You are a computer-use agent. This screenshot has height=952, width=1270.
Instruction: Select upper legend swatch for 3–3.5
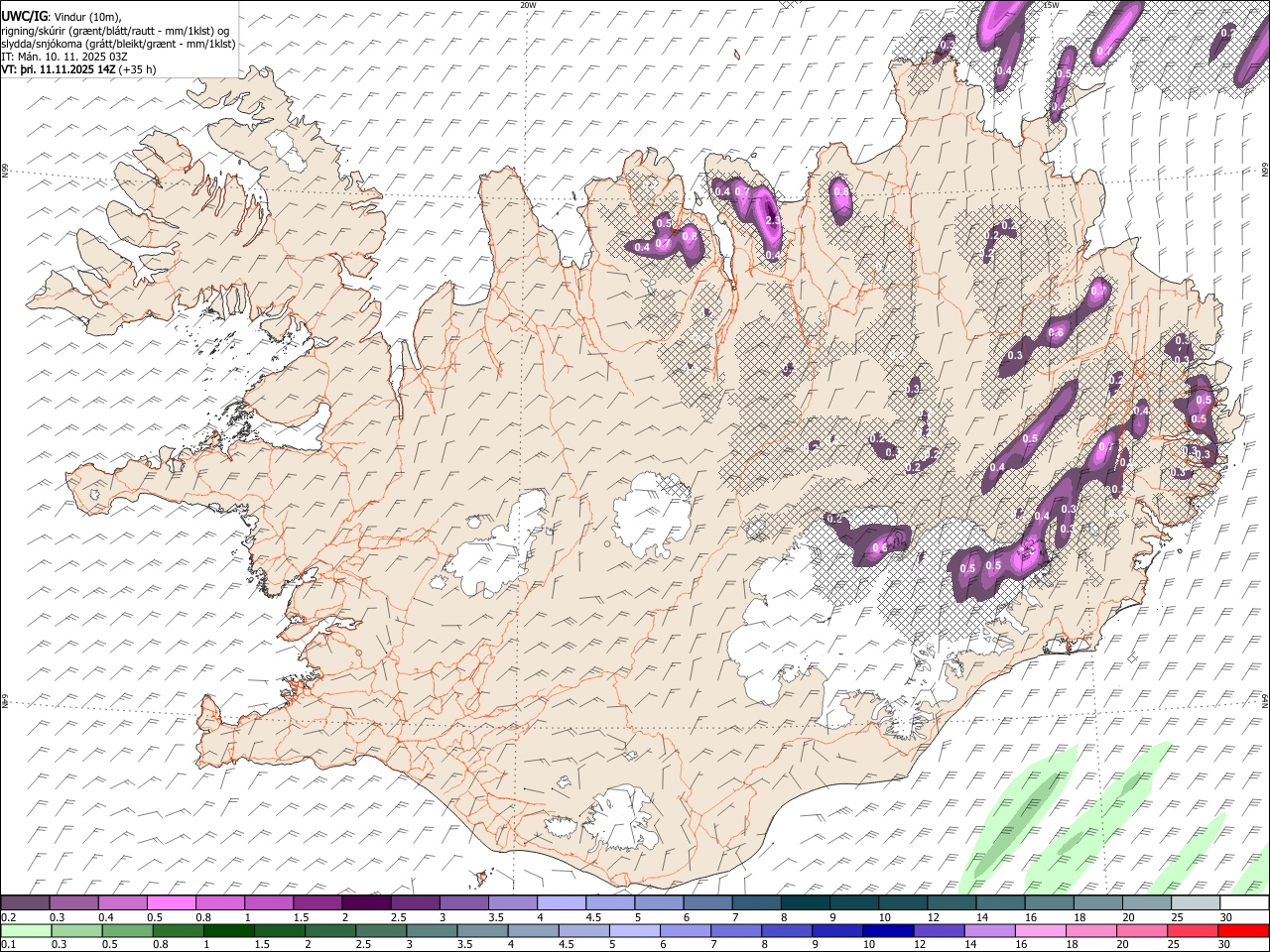coord(464,902)
